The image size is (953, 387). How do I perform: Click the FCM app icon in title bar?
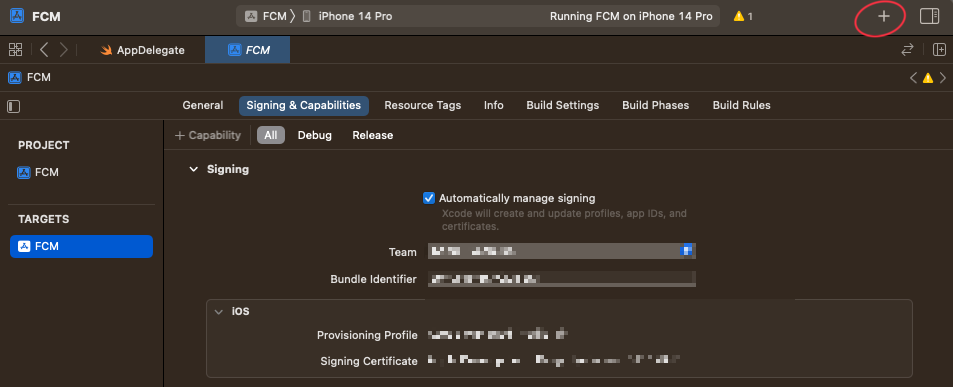pyautogui.click(x=17, y=16)
